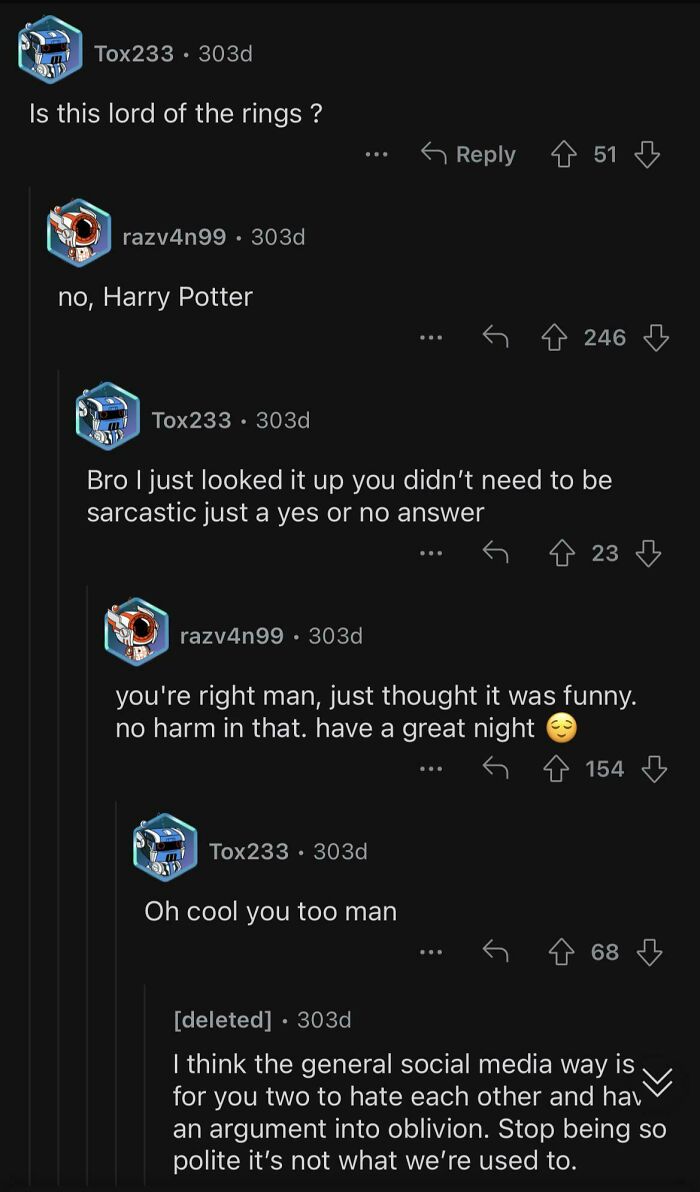Click the 303d timestamp on the top comment
Screen dimensions: 700x1192
pos(227,55)
